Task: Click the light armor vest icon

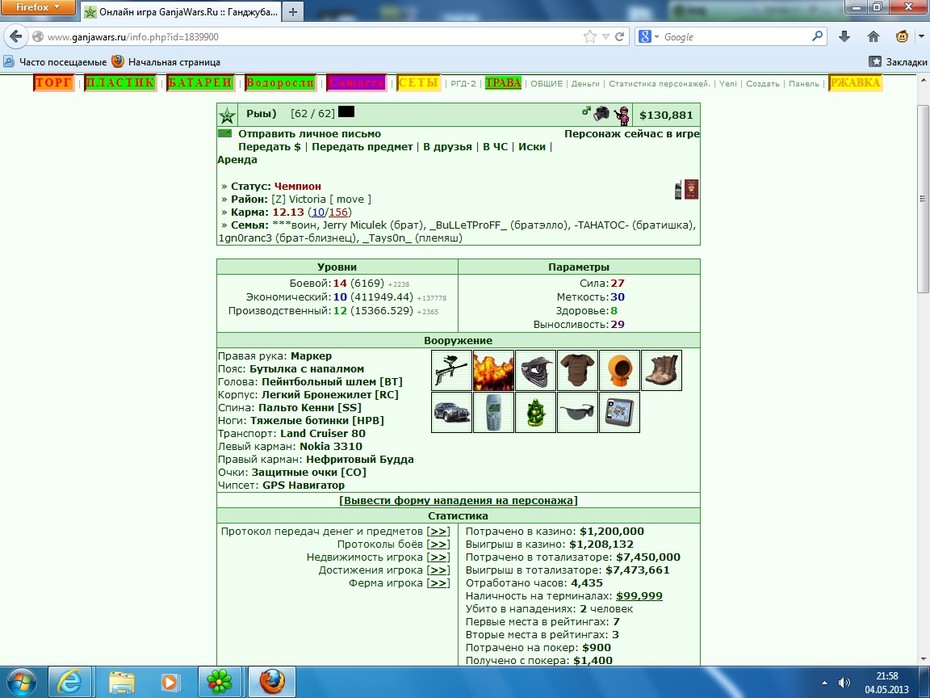Action: [578, 370]
